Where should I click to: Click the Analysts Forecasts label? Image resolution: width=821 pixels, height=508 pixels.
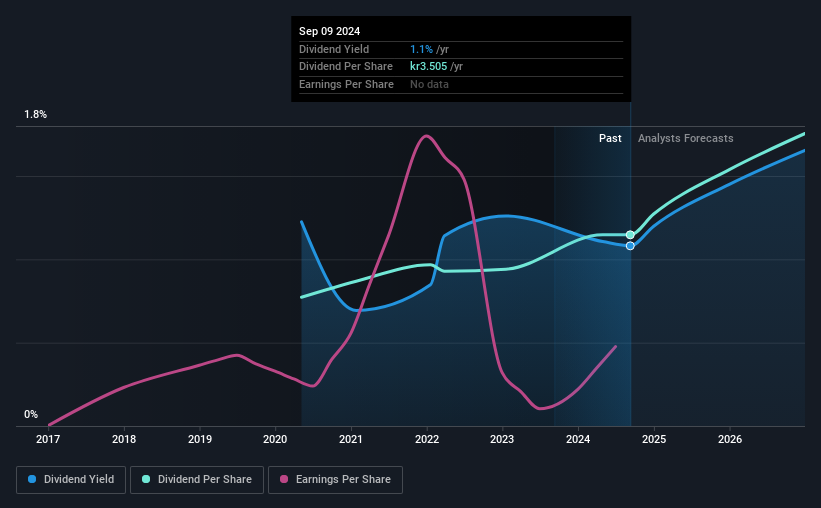click(x=686, y=138)
